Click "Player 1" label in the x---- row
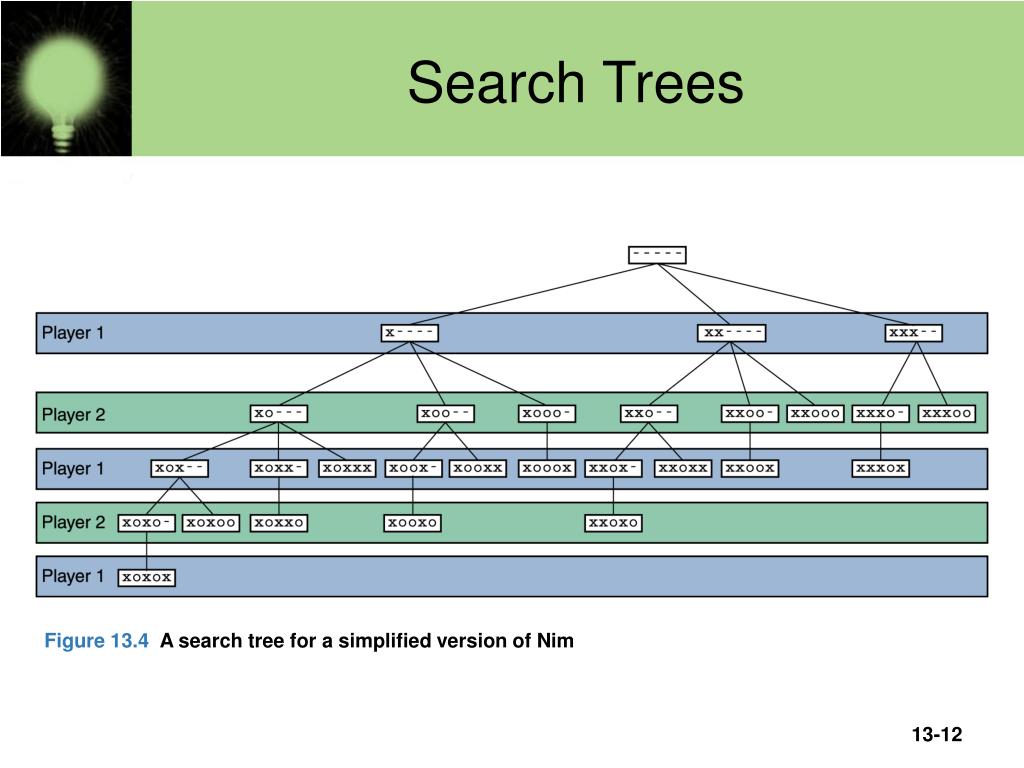The height and width of the screenshot is (768, 1024). click(x=72, y=333)
